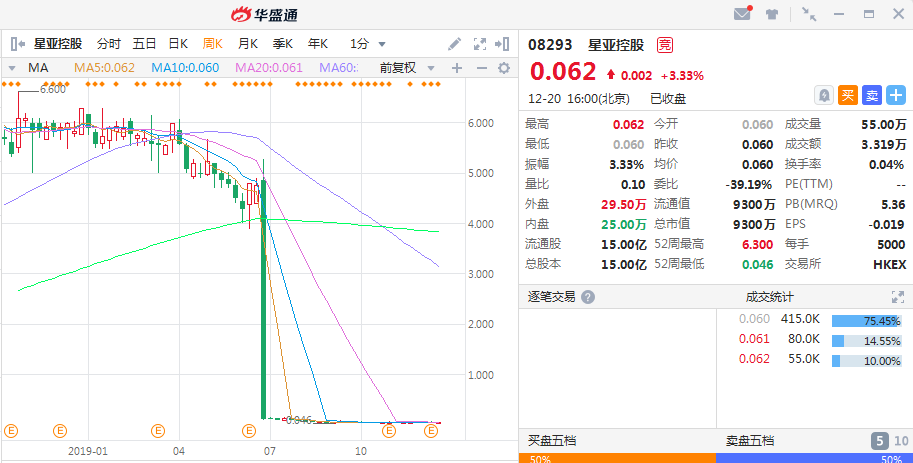Click the rightmost E event marker

(431, 431)
